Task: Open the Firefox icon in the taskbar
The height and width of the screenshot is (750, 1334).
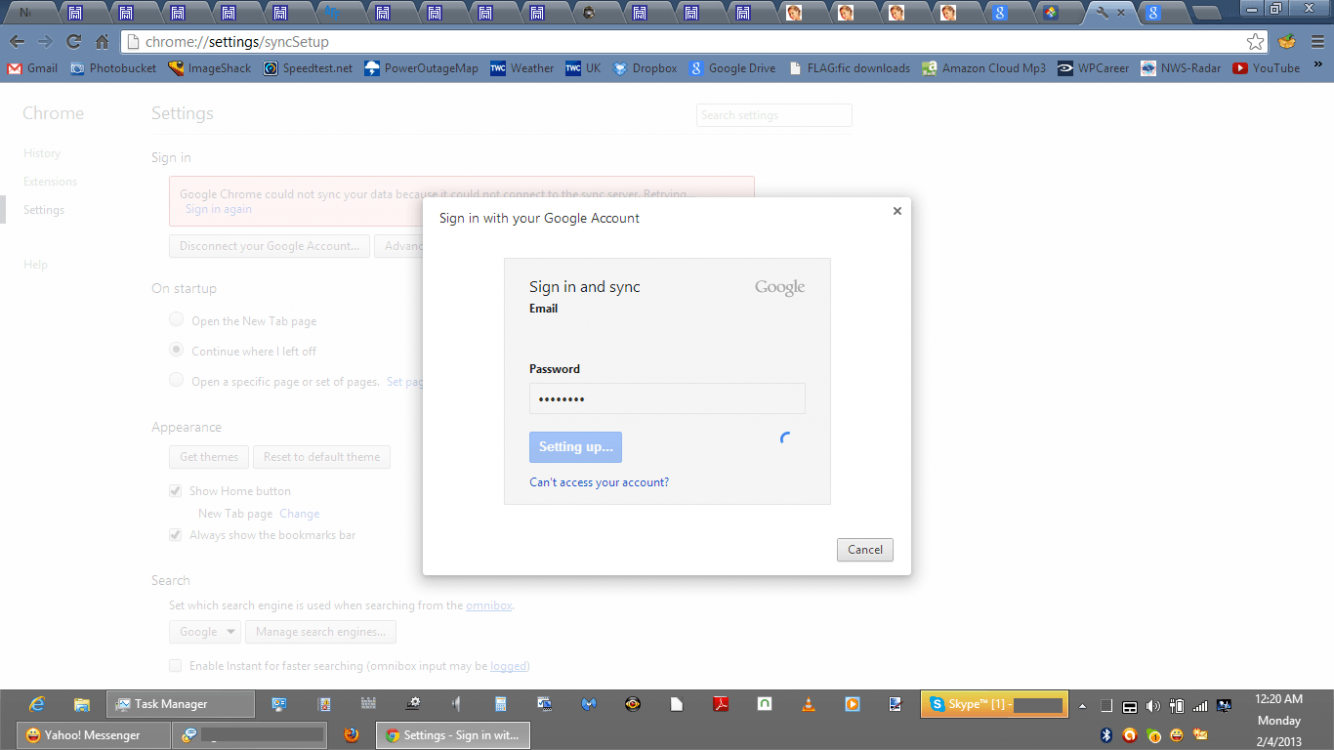Action: (x=351, y=735)
